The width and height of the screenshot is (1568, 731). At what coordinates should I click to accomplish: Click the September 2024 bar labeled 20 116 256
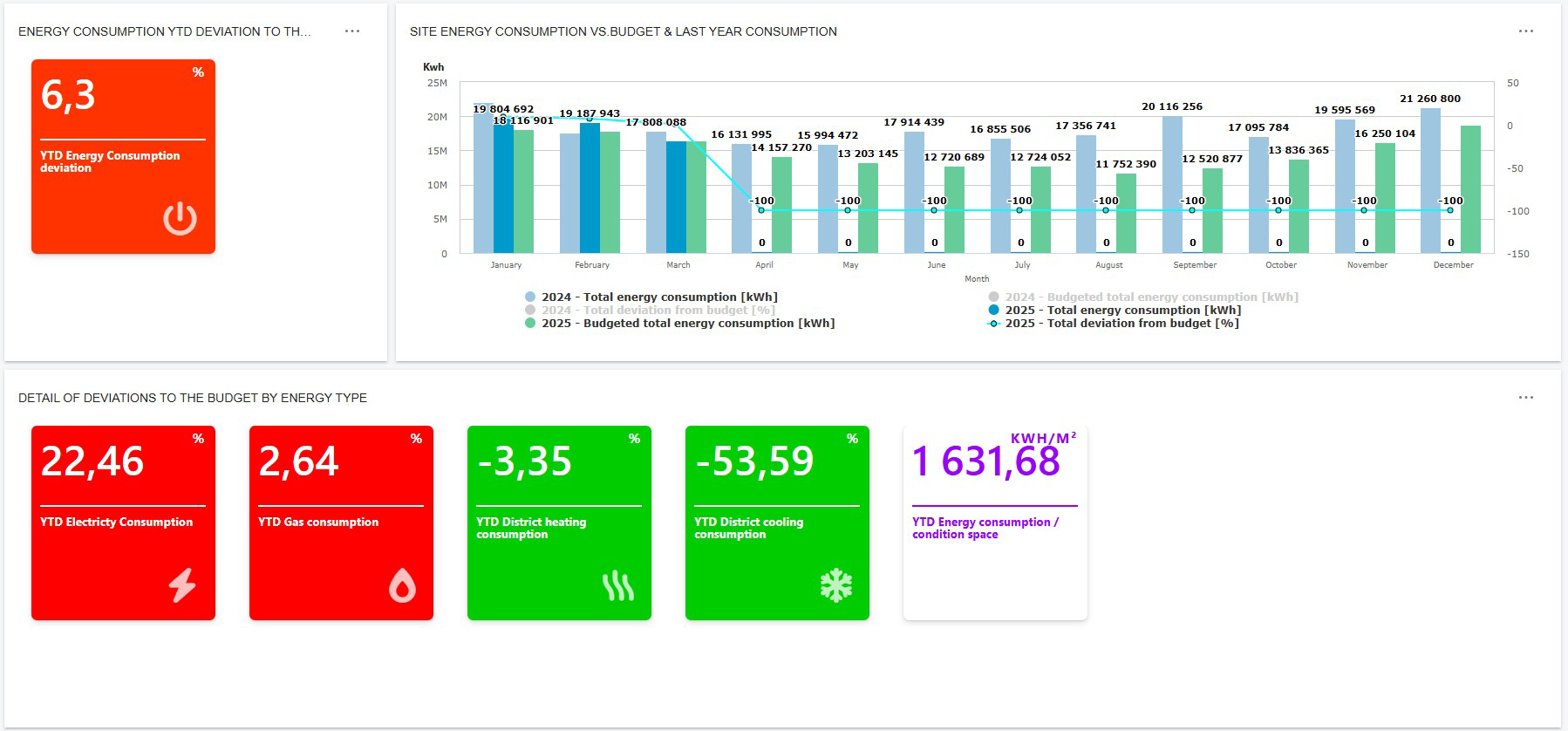[x=1172, y=184]
